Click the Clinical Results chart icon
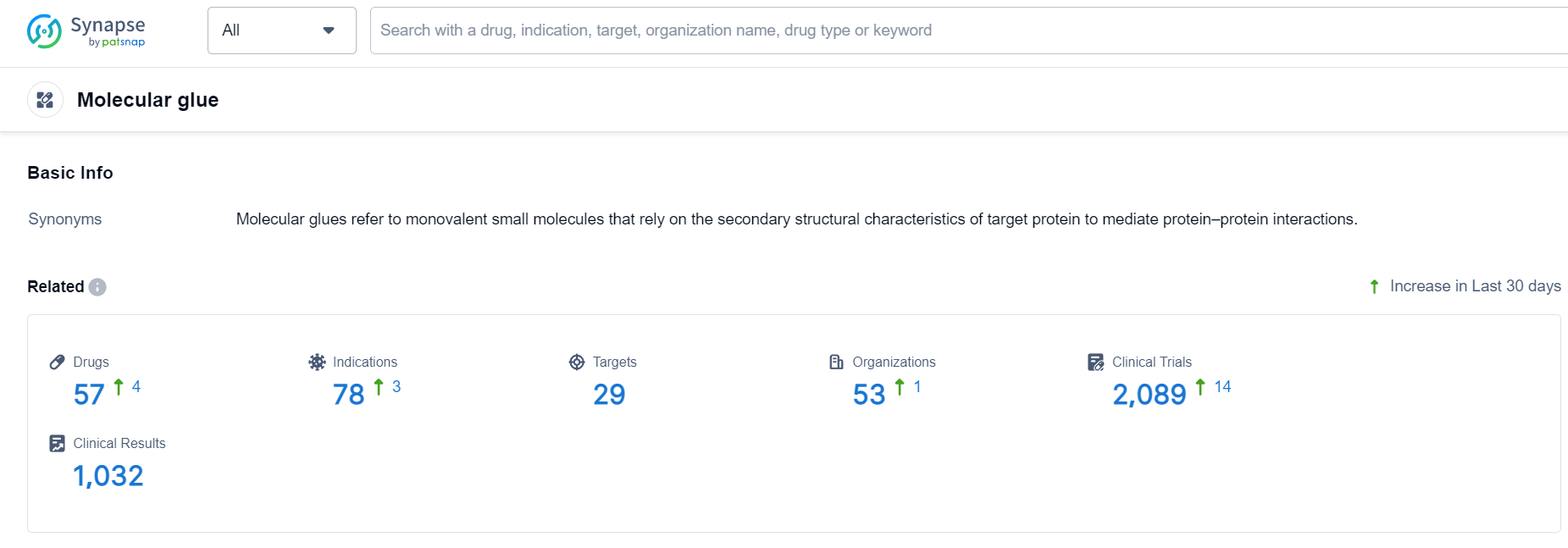 (58, 444)
